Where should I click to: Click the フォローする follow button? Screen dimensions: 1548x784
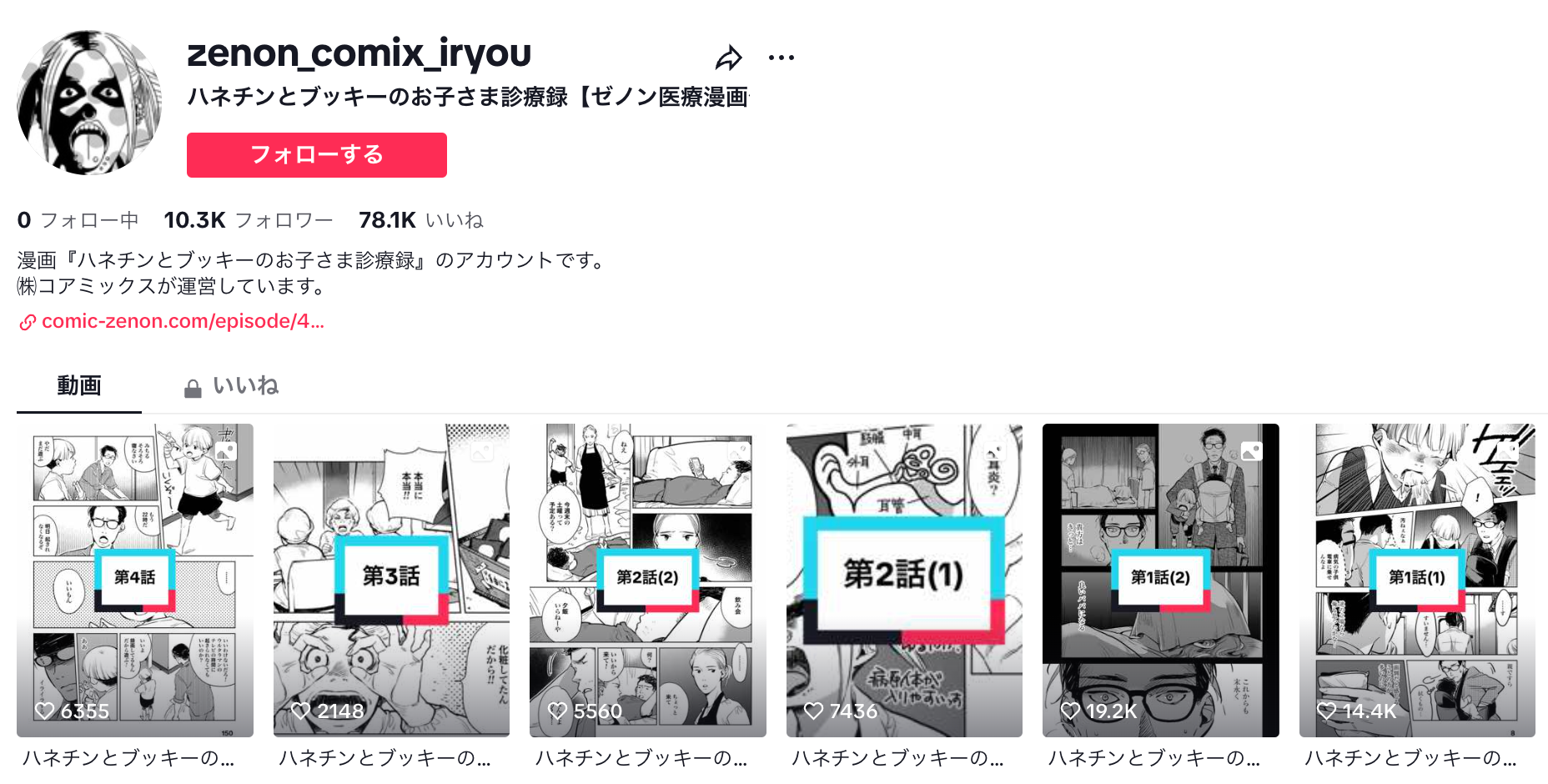(x=317, y=155)
